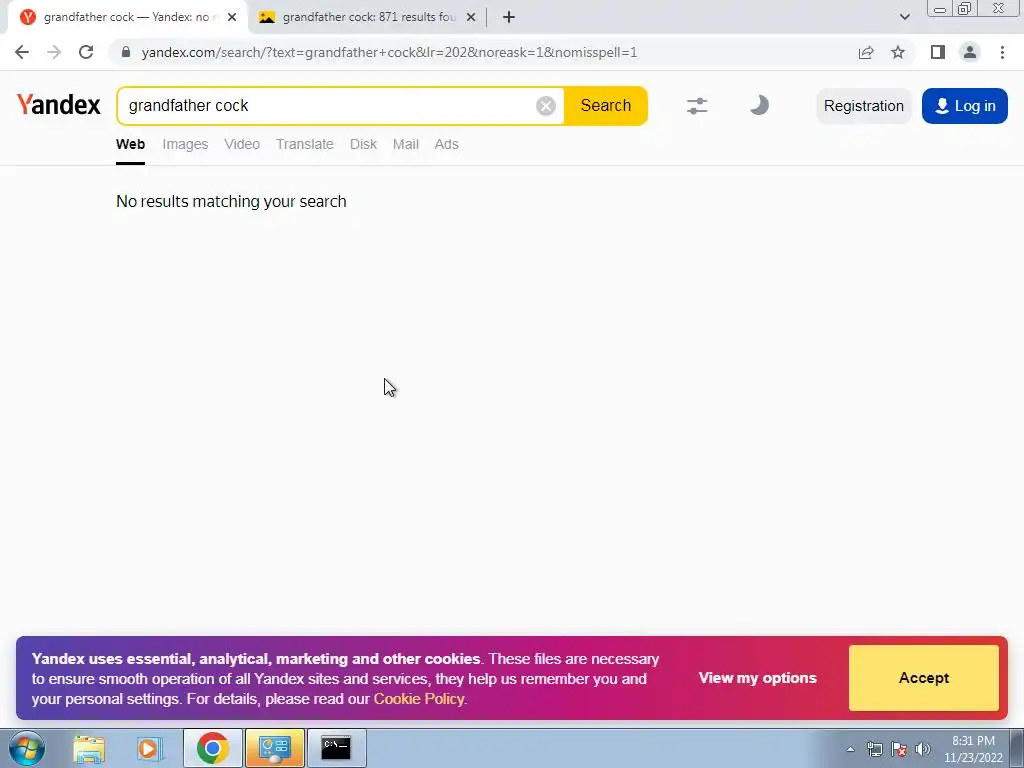Open the Control Panel taskbar icon
The height and width of the screenshot is (768, 1024).
tap(275, 748)
